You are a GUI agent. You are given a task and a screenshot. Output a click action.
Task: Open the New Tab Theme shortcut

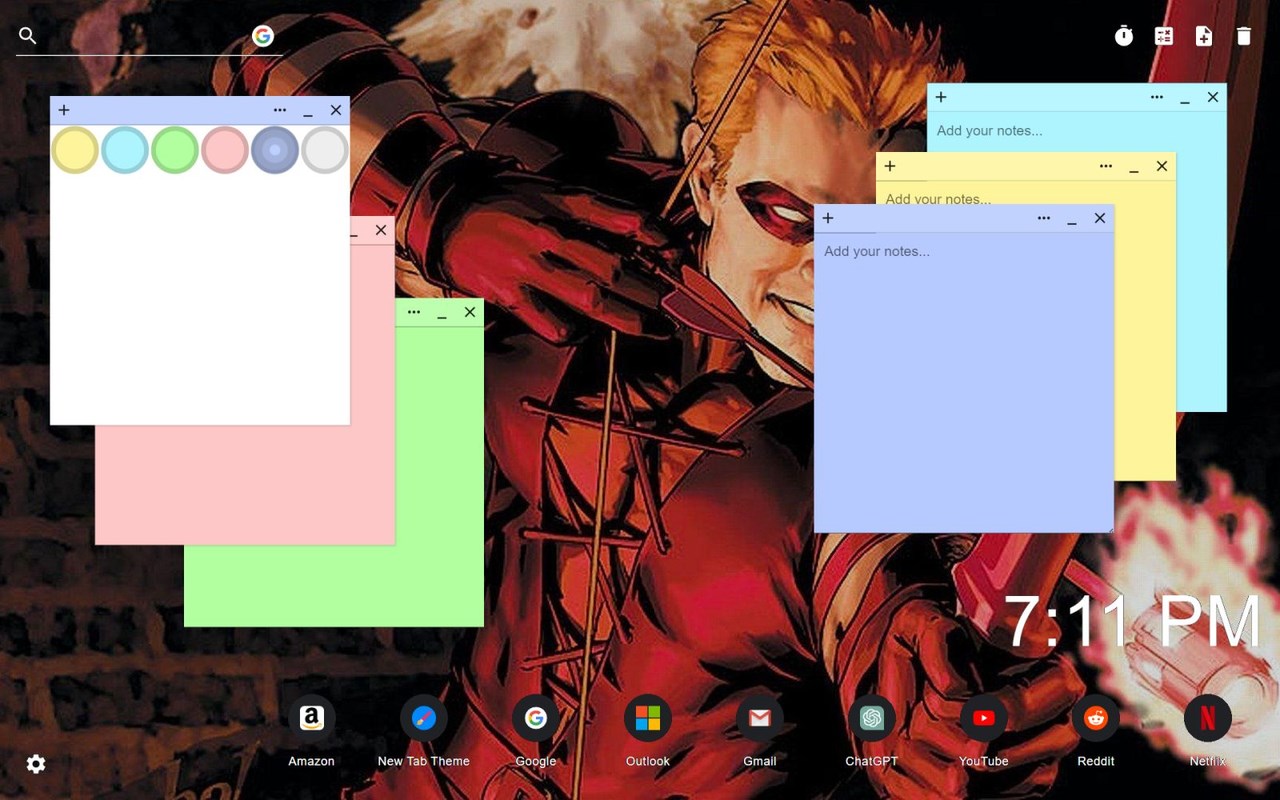(424, 718)
